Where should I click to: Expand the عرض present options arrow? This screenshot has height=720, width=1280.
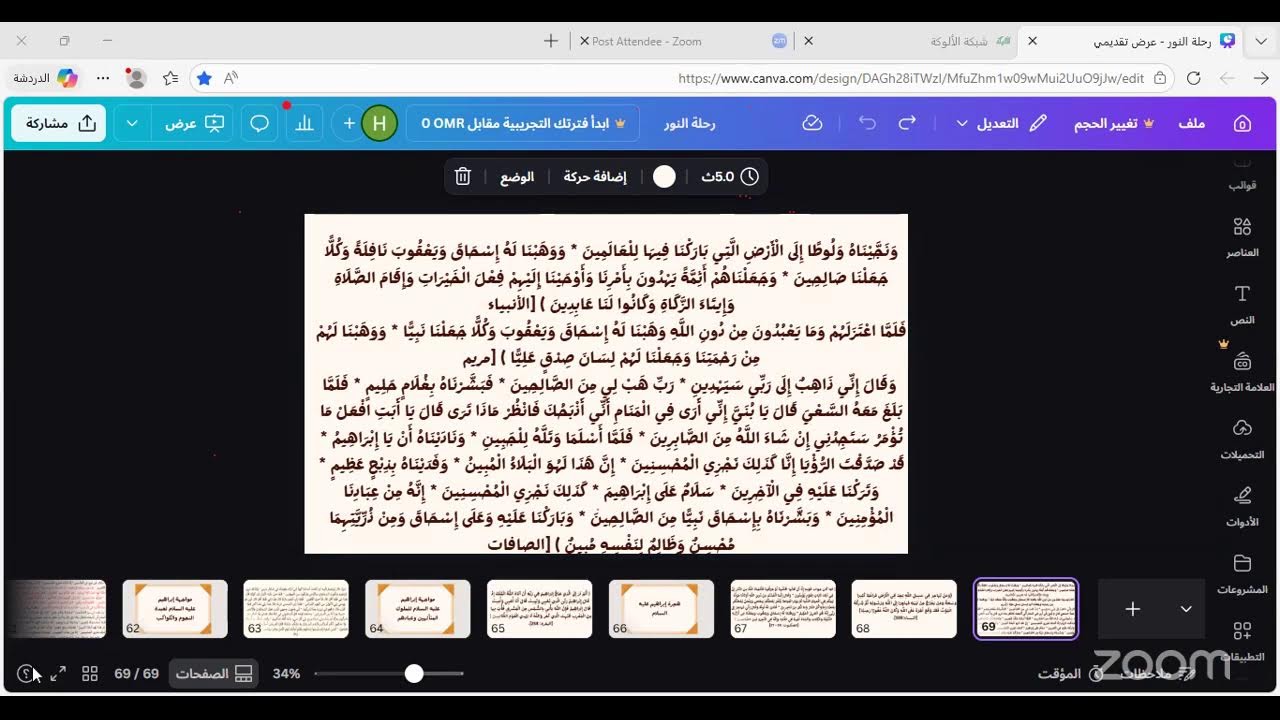pyautogui.click(x=132, y=123)
